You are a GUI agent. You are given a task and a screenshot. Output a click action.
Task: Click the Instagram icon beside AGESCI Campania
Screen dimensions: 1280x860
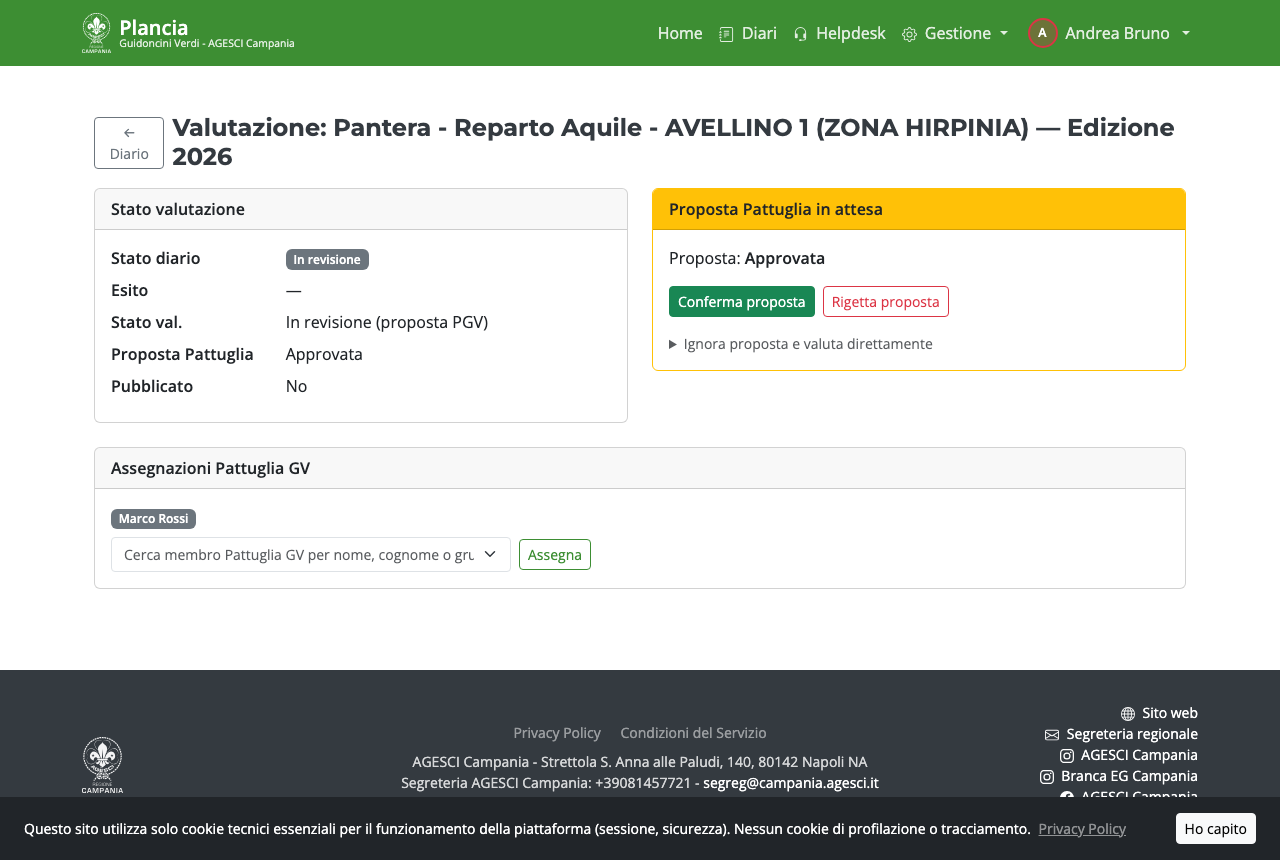pyautogui.click(x=1067, y=756)
